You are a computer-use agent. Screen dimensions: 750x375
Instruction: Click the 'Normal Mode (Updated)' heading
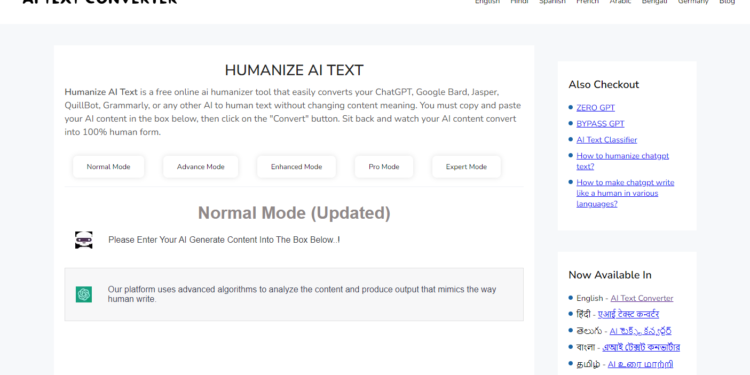point(294,213)
